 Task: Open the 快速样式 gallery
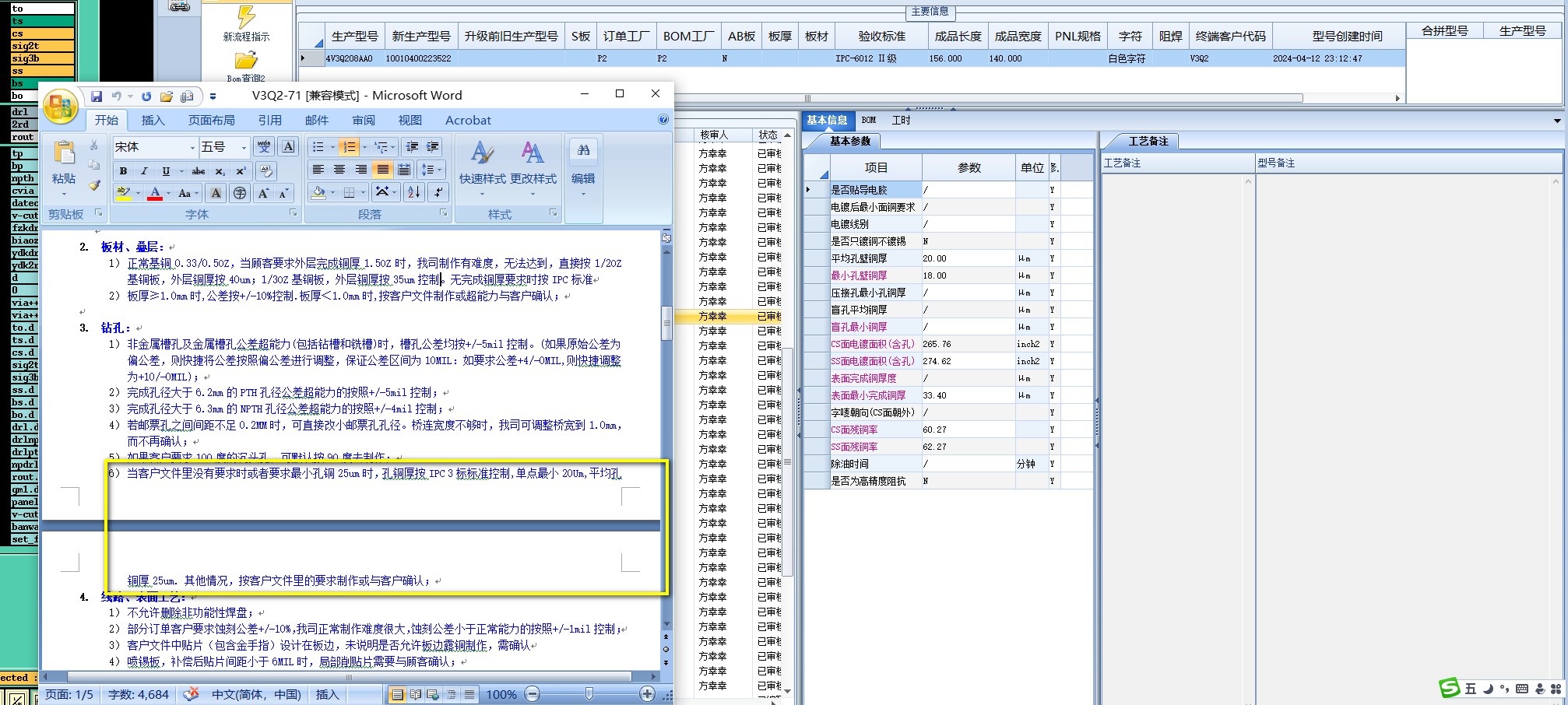click(x=482, y=167)
